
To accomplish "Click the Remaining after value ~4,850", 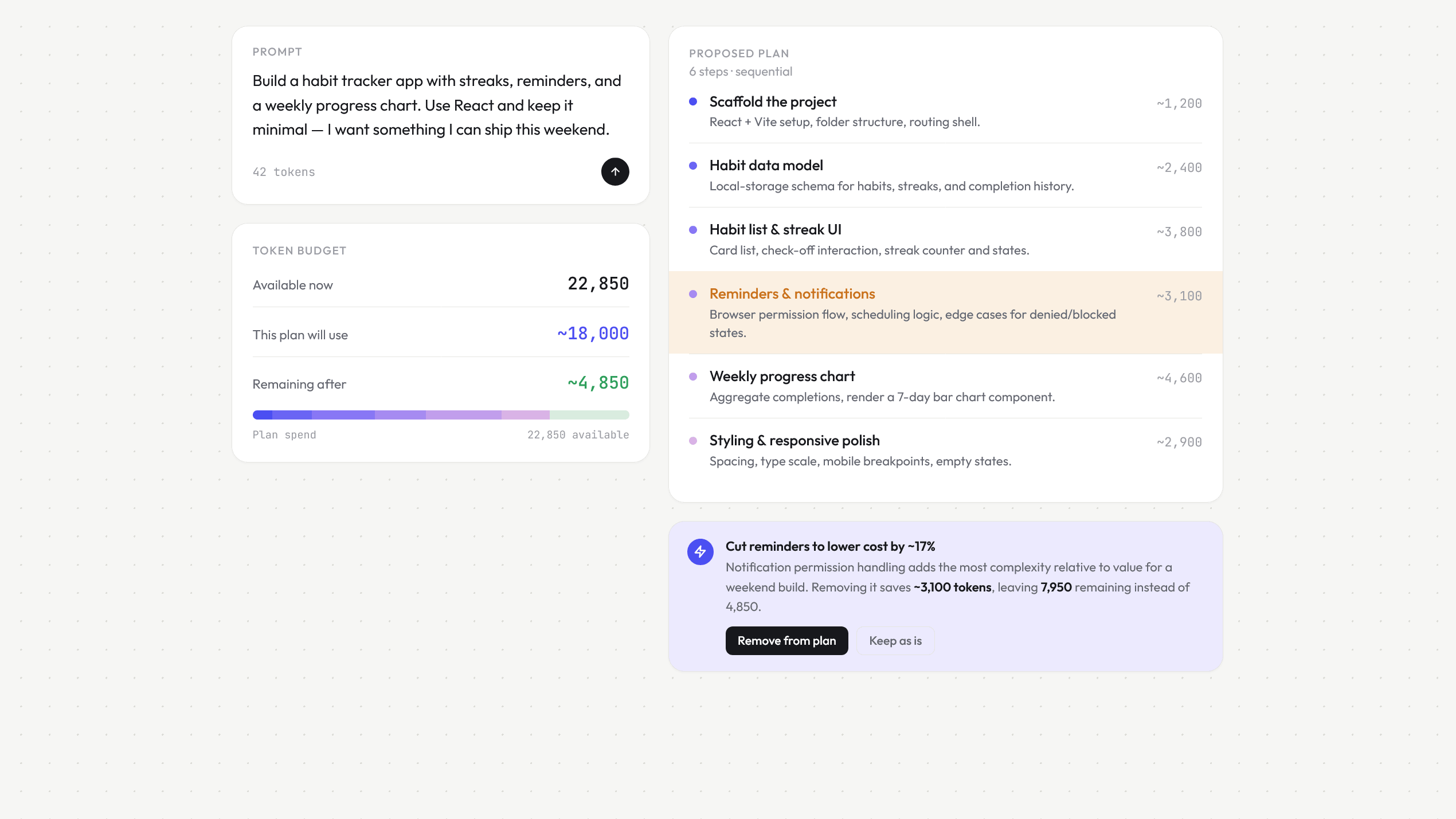I will tap(598, 383).
